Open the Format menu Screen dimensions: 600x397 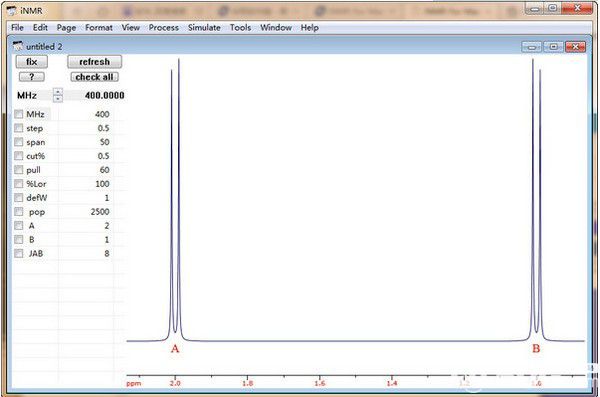tap(99, 28)
